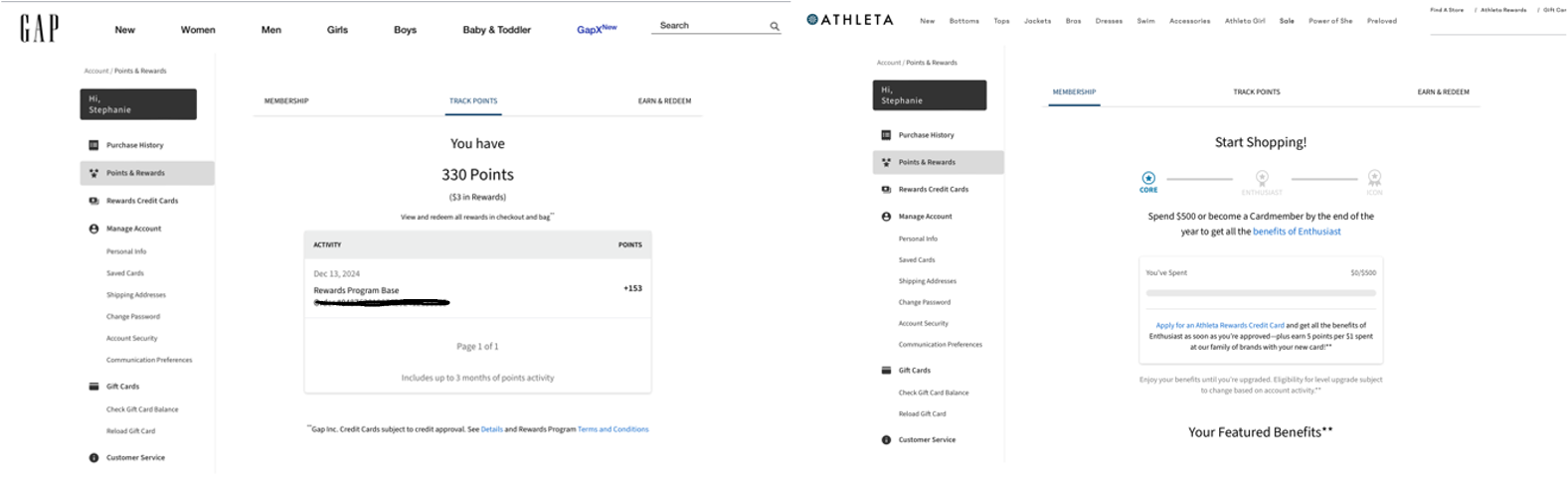Click Athleta Rewards top link
This screenshot has width=1568, height=480.
pyautogui.click(x=1503, y=10)
